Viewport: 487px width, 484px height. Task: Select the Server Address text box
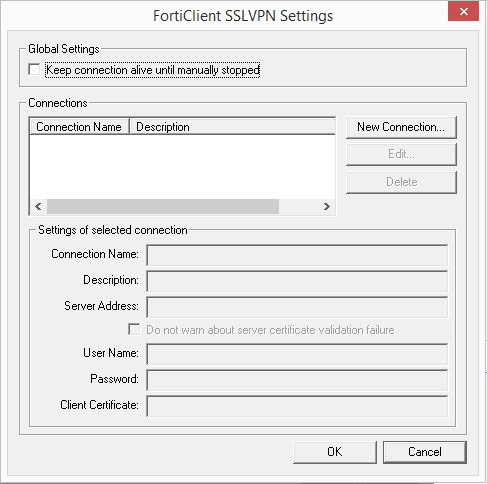(297, 307)
